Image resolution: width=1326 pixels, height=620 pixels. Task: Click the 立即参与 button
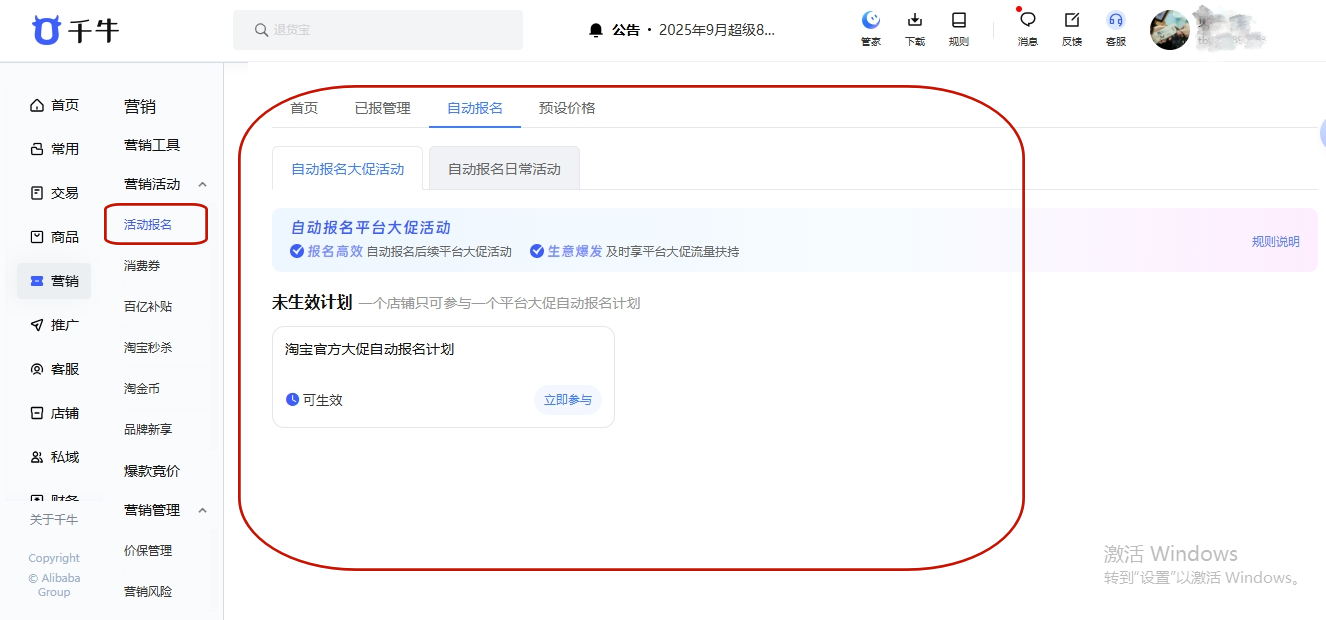568,400
